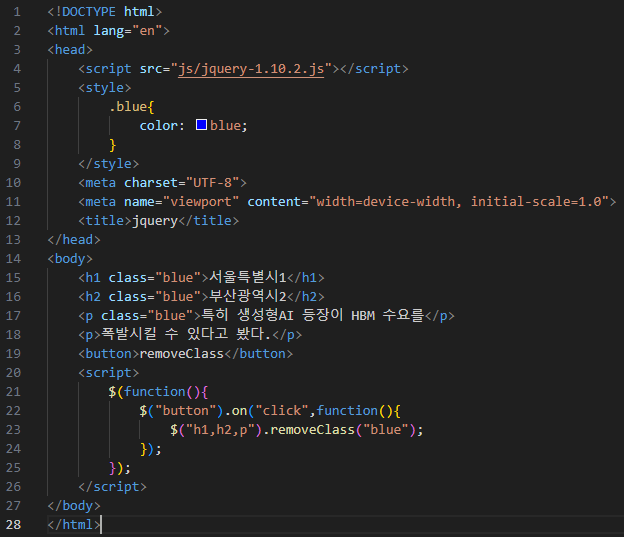The width and height of the screenshot is (624, 537).
Task: Click line number 28 in the gutter
Action: (x=13, y=525)
